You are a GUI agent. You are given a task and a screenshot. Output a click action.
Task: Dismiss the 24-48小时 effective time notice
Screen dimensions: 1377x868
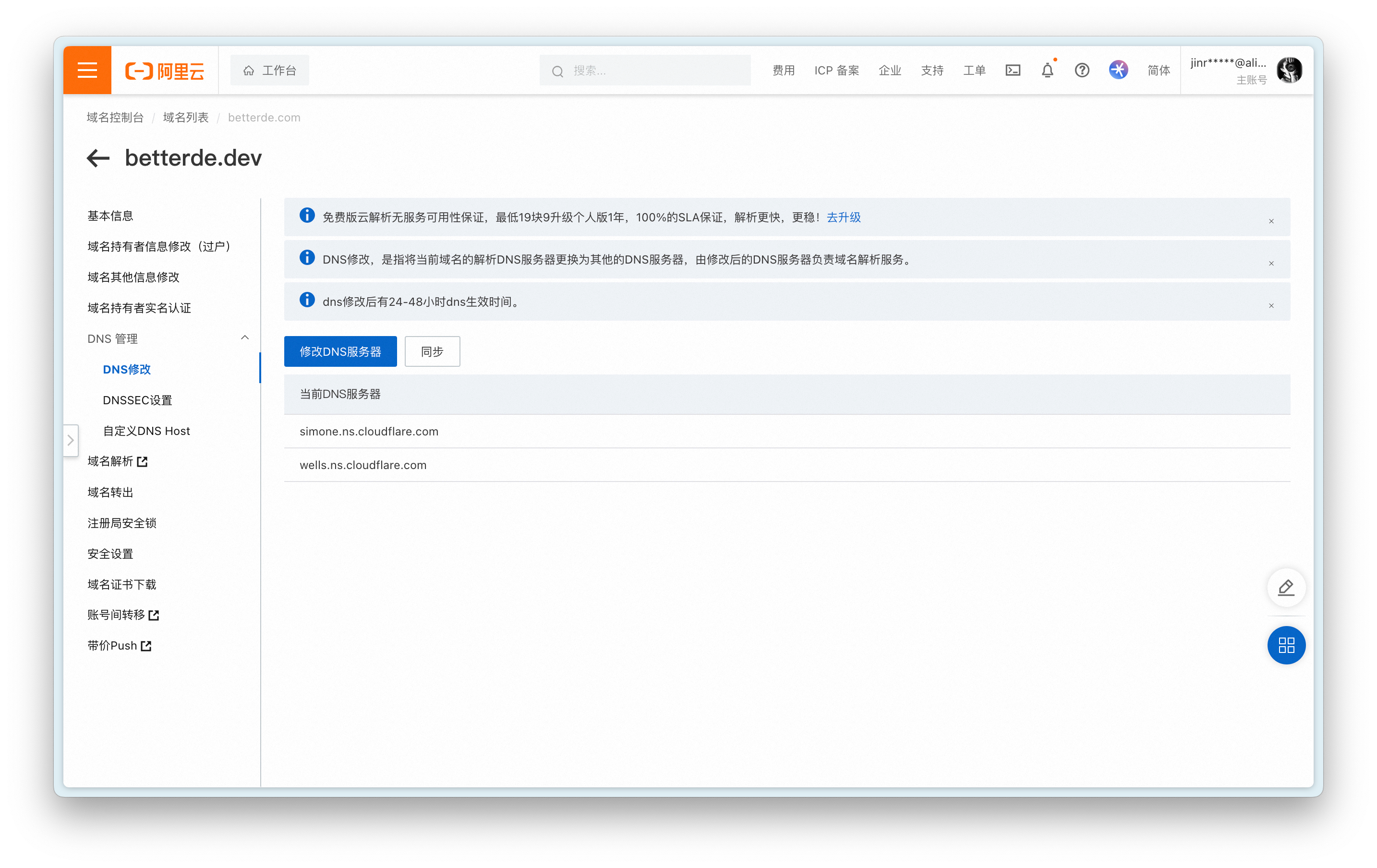point(1271,306)
